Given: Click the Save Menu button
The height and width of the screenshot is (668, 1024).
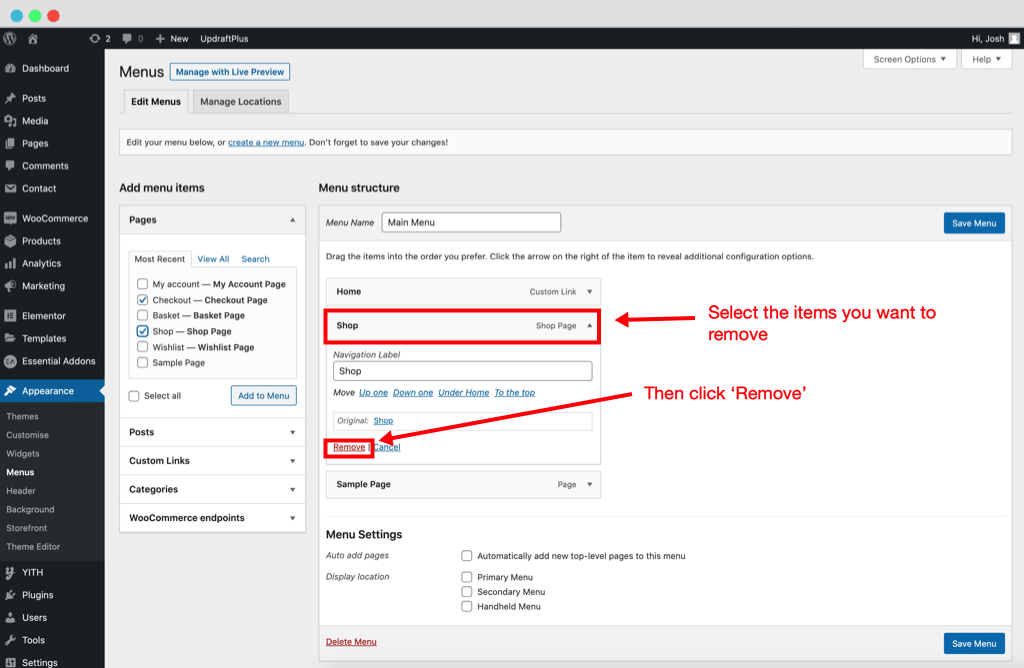Looking at the screenshot, I should [x=973, y=222].
